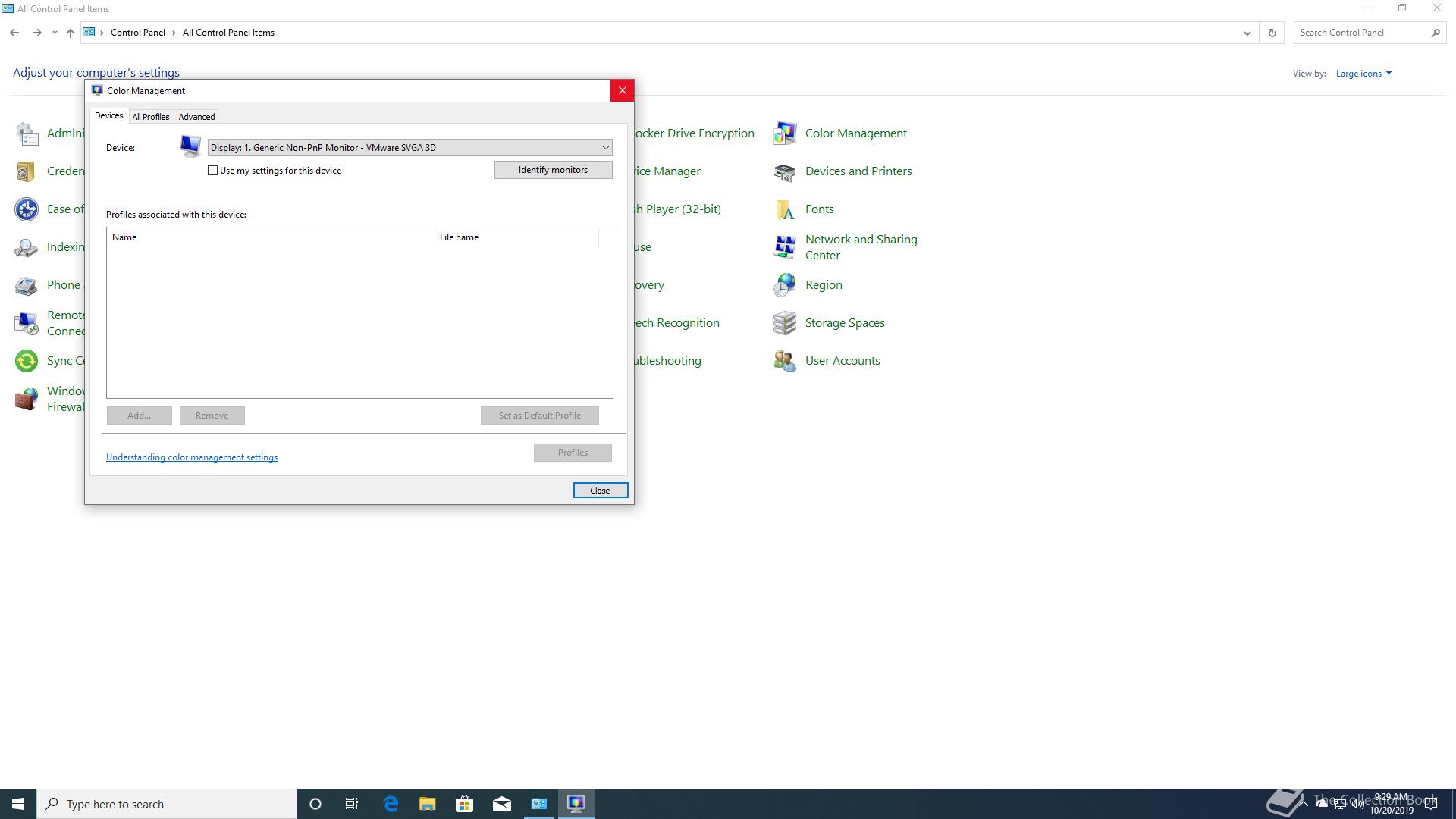Image resolution: width=1456 pixels, height=819 pixels.
Task: Click the Back navigation arrow
Action: [x=14, y=33]
